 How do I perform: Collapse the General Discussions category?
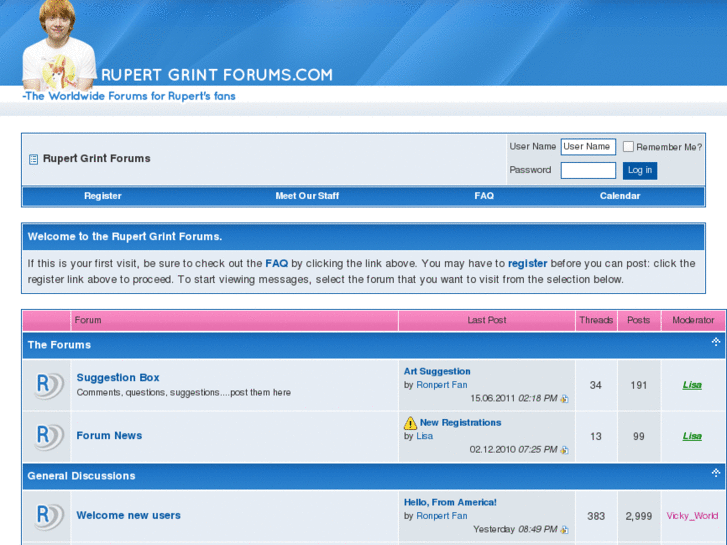pos(716,473)
